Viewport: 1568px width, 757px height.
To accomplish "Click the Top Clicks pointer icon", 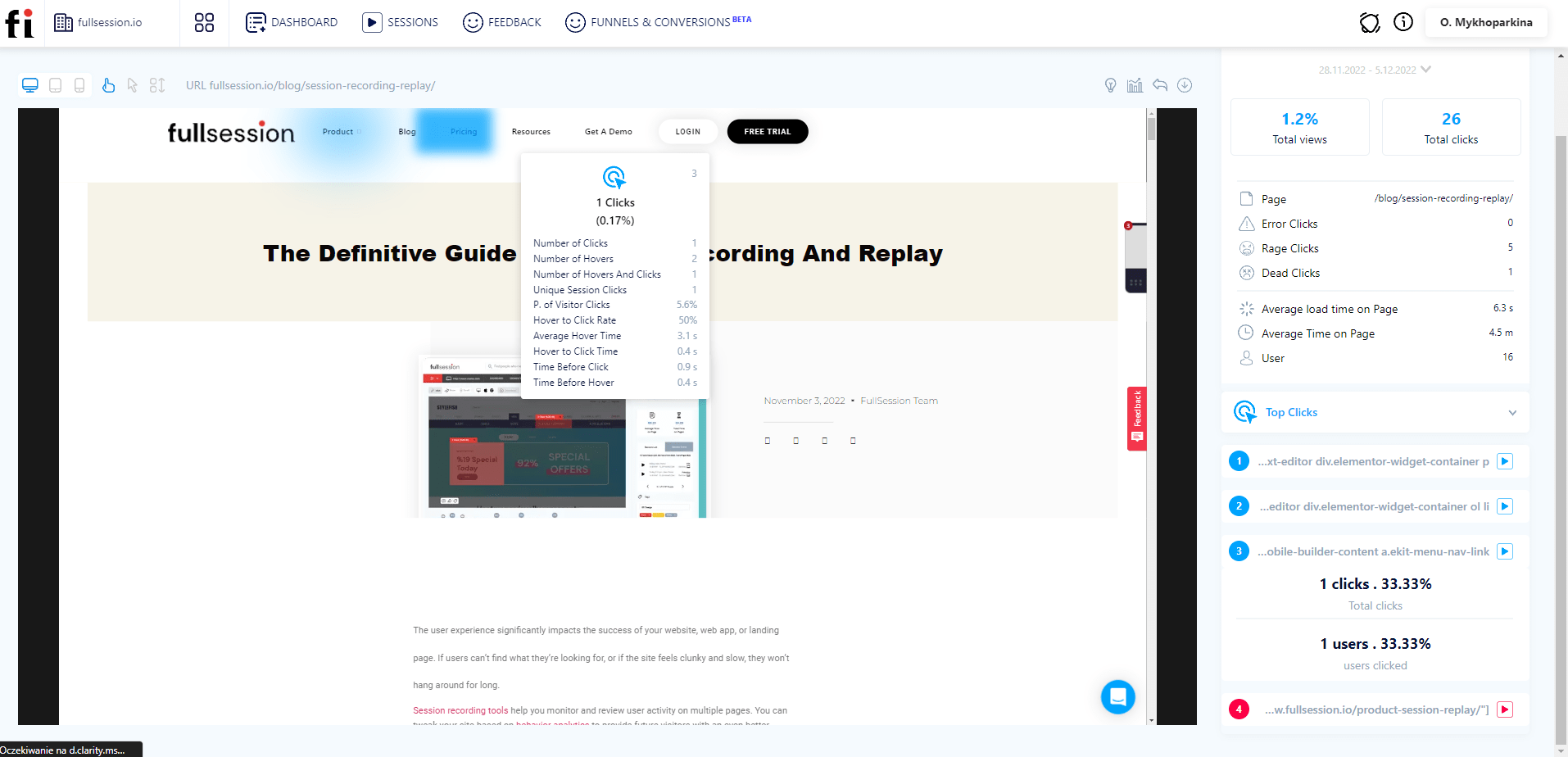I will (1245, 412).
